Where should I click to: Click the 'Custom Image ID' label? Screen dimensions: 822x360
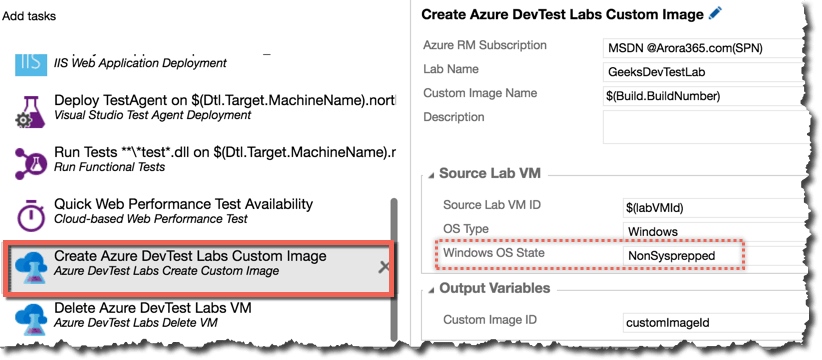point(490,320)
